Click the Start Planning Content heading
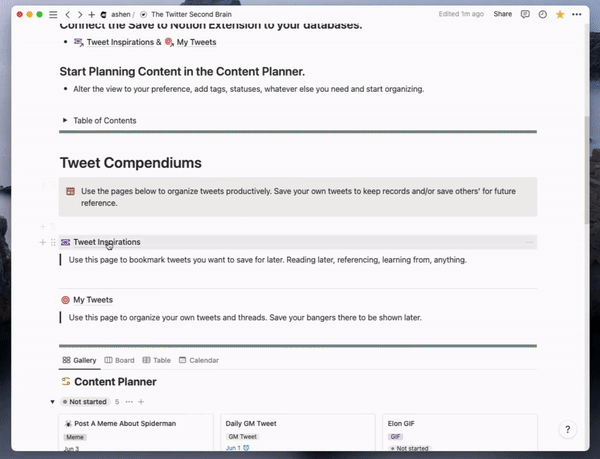Screen dimensions: 600x459 tap(182, 72)
